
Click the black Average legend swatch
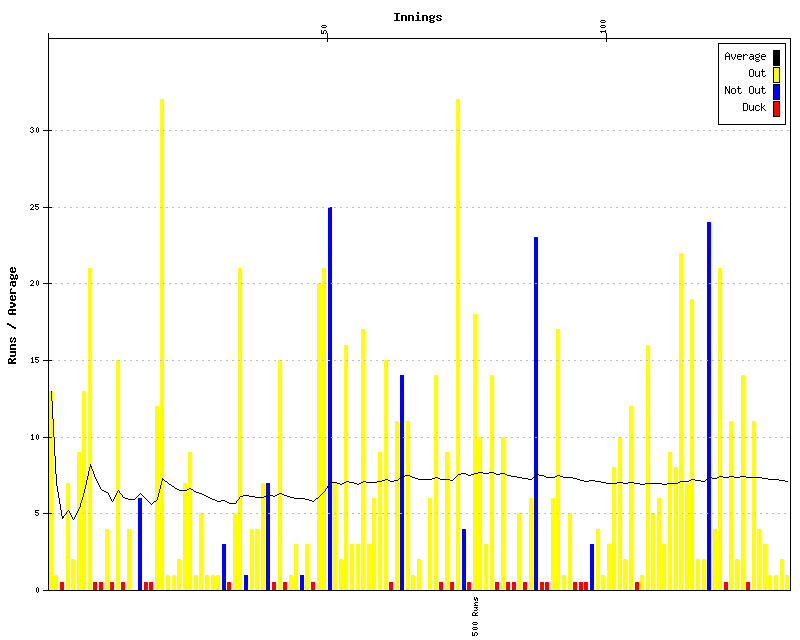coord(776,56)
